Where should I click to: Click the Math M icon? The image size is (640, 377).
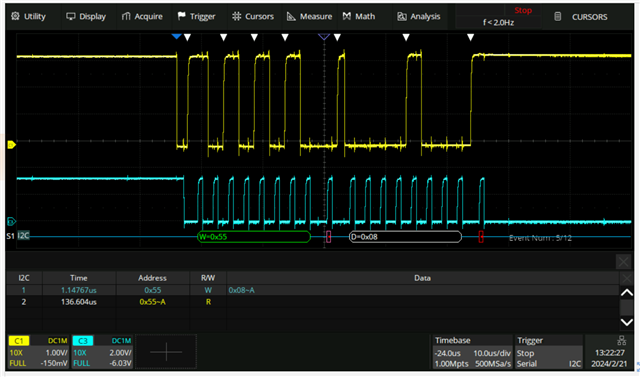(x=347, y=16)
